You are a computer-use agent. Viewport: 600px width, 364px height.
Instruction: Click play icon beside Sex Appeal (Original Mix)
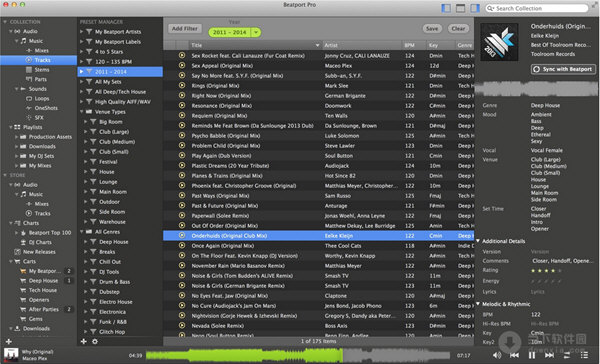tap(182, 65)
